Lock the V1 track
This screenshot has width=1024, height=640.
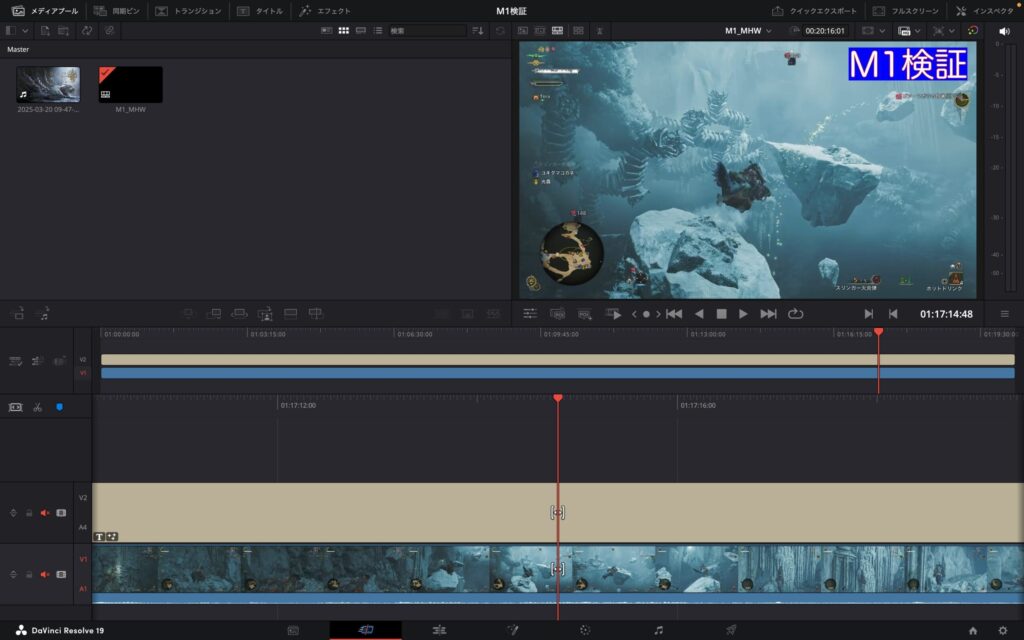(29, 575)
